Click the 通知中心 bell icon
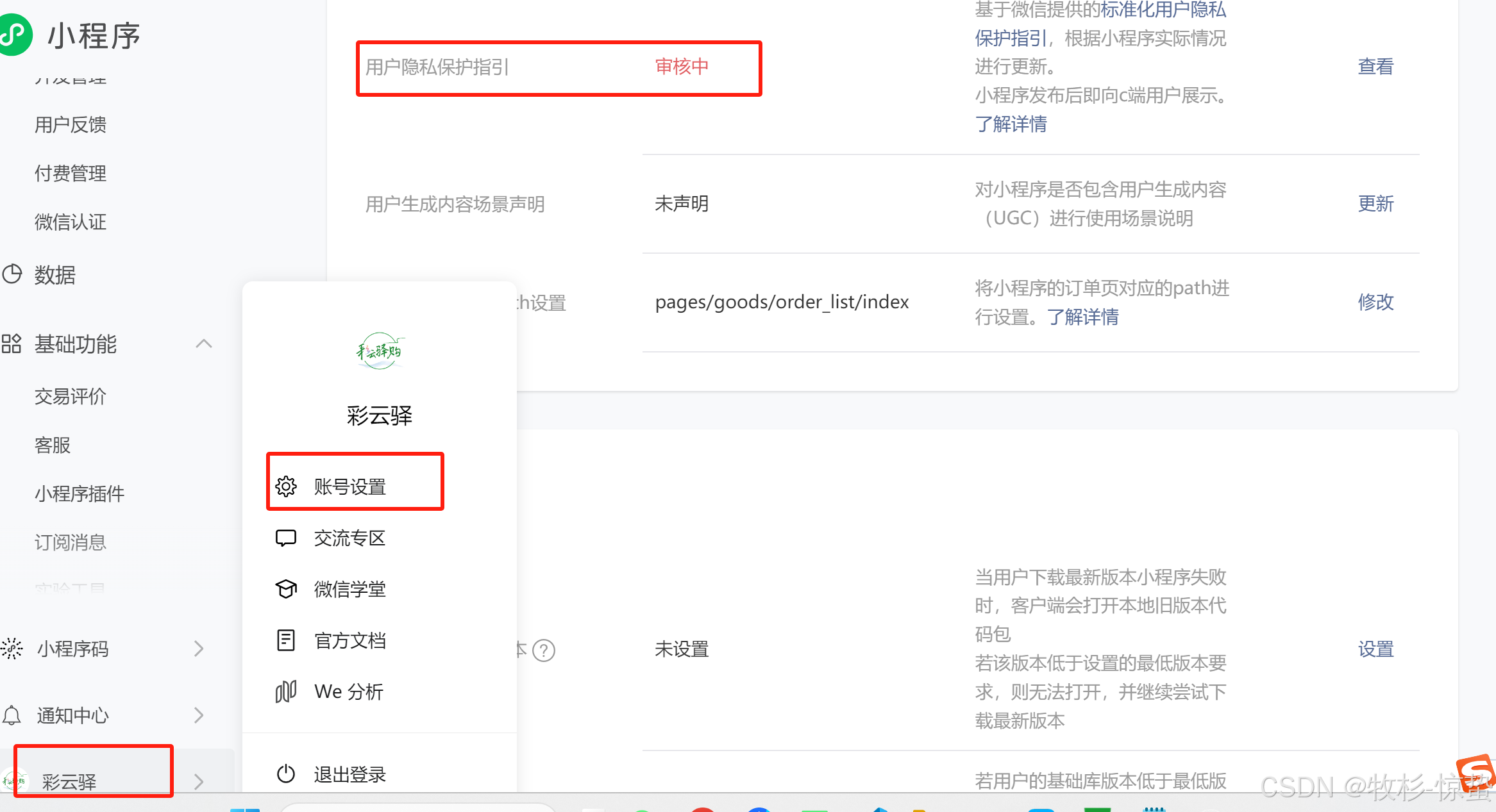This screenshot has height=812, width=1496. tap(12, 715)
